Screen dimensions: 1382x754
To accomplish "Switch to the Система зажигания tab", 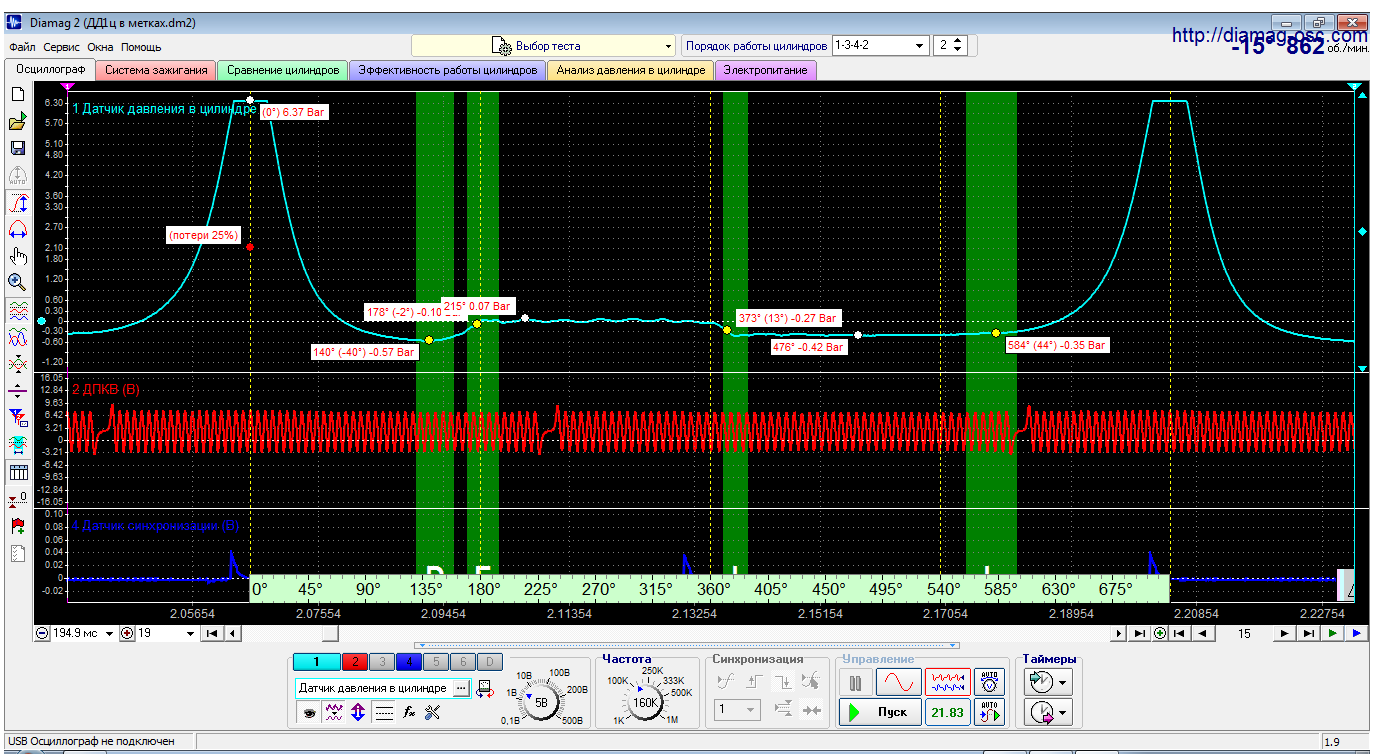I will click(156, 70).
